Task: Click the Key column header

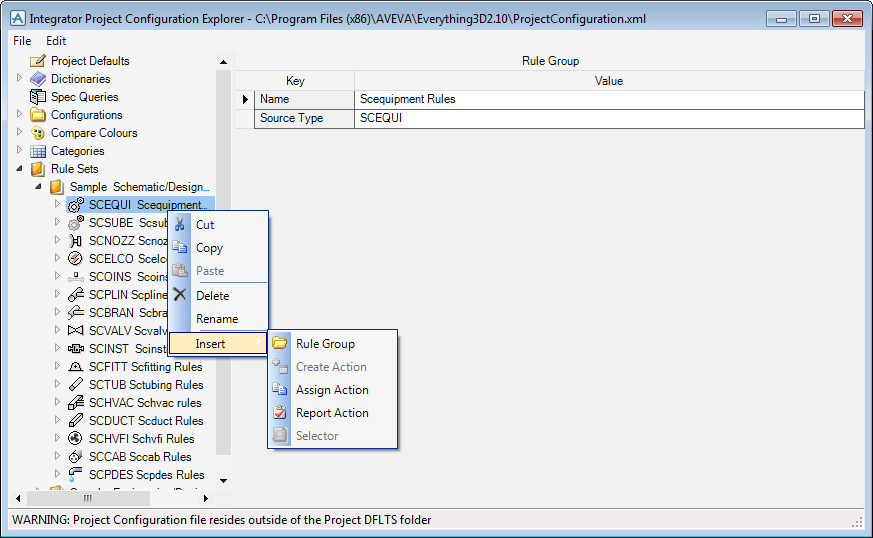Action: (x=295, y=81)
